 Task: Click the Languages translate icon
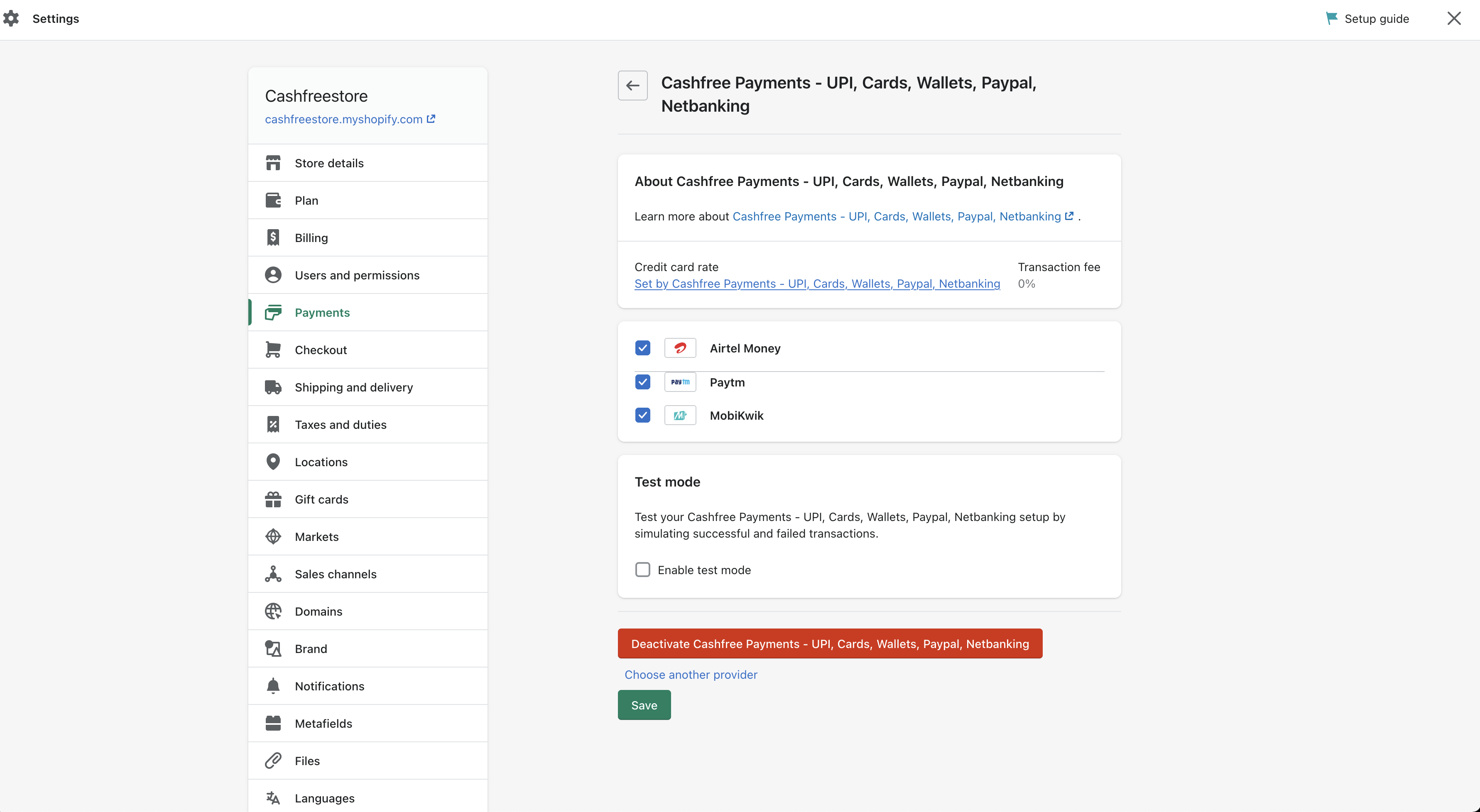coord(273,797)
